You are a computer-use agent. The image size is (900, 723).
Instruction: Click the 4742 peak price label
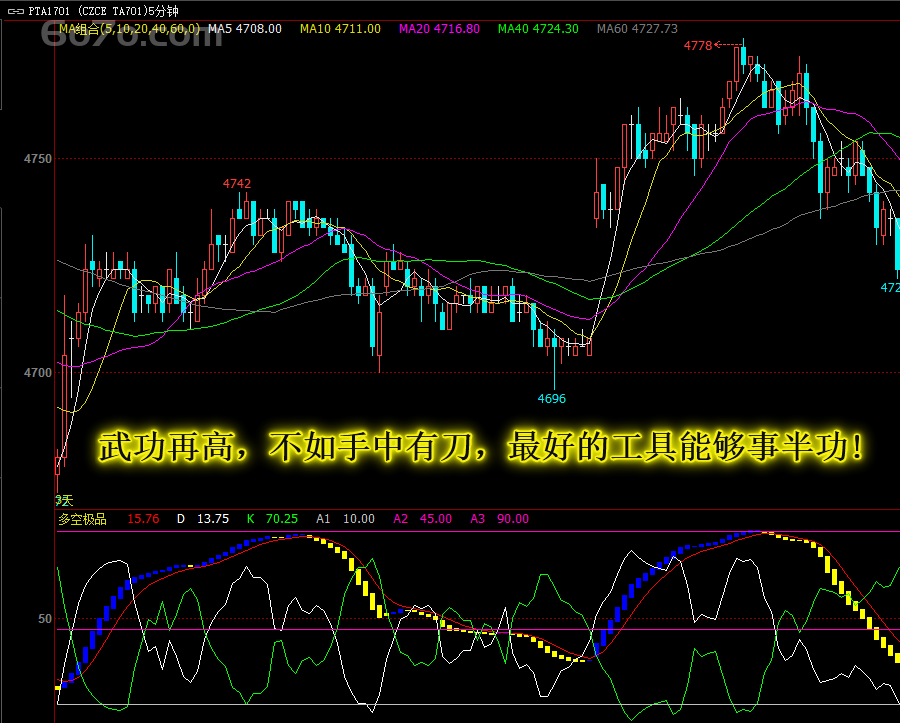(x=237, y=184)
